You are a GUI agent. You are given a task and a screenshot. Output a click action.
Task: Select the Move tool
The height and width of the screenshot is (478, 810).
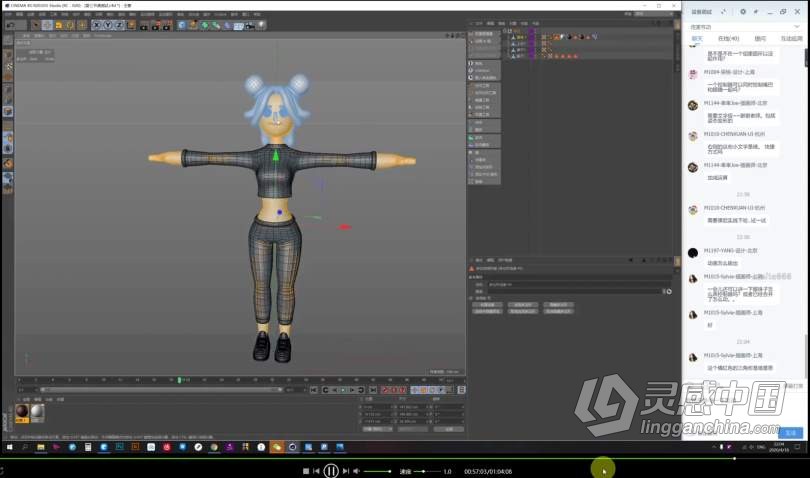tap(46, 25)
